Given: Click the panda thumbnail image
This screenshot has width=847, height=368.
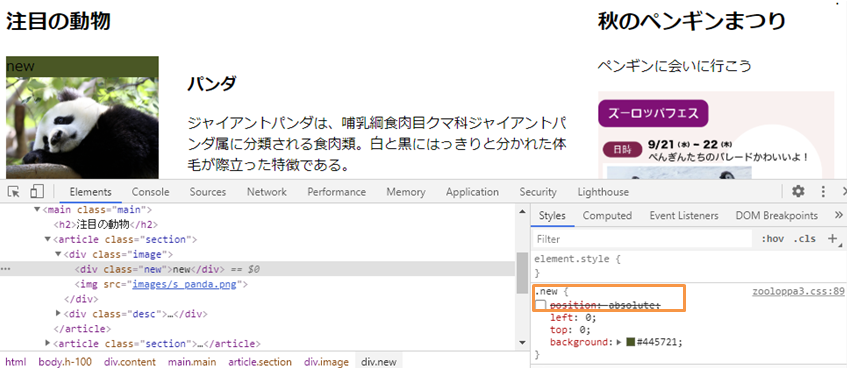Looking at the screenshot, I should [x=82, y=128].
